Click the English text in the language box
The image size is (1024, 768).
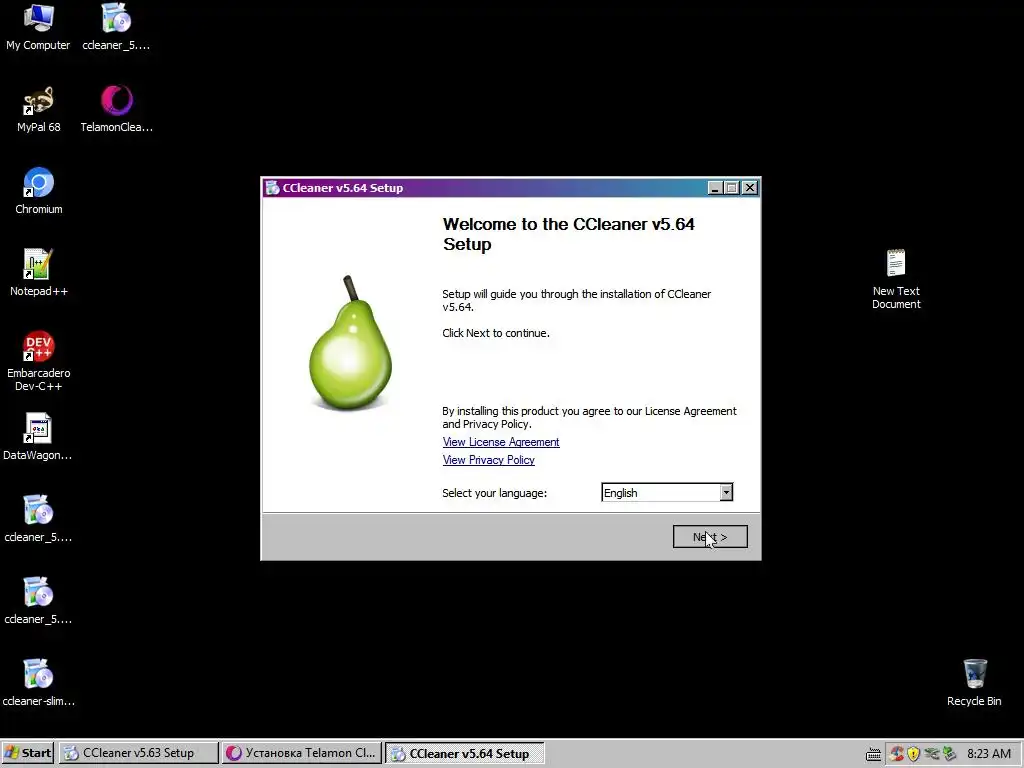pyautogui.click(x=620, y=493)
